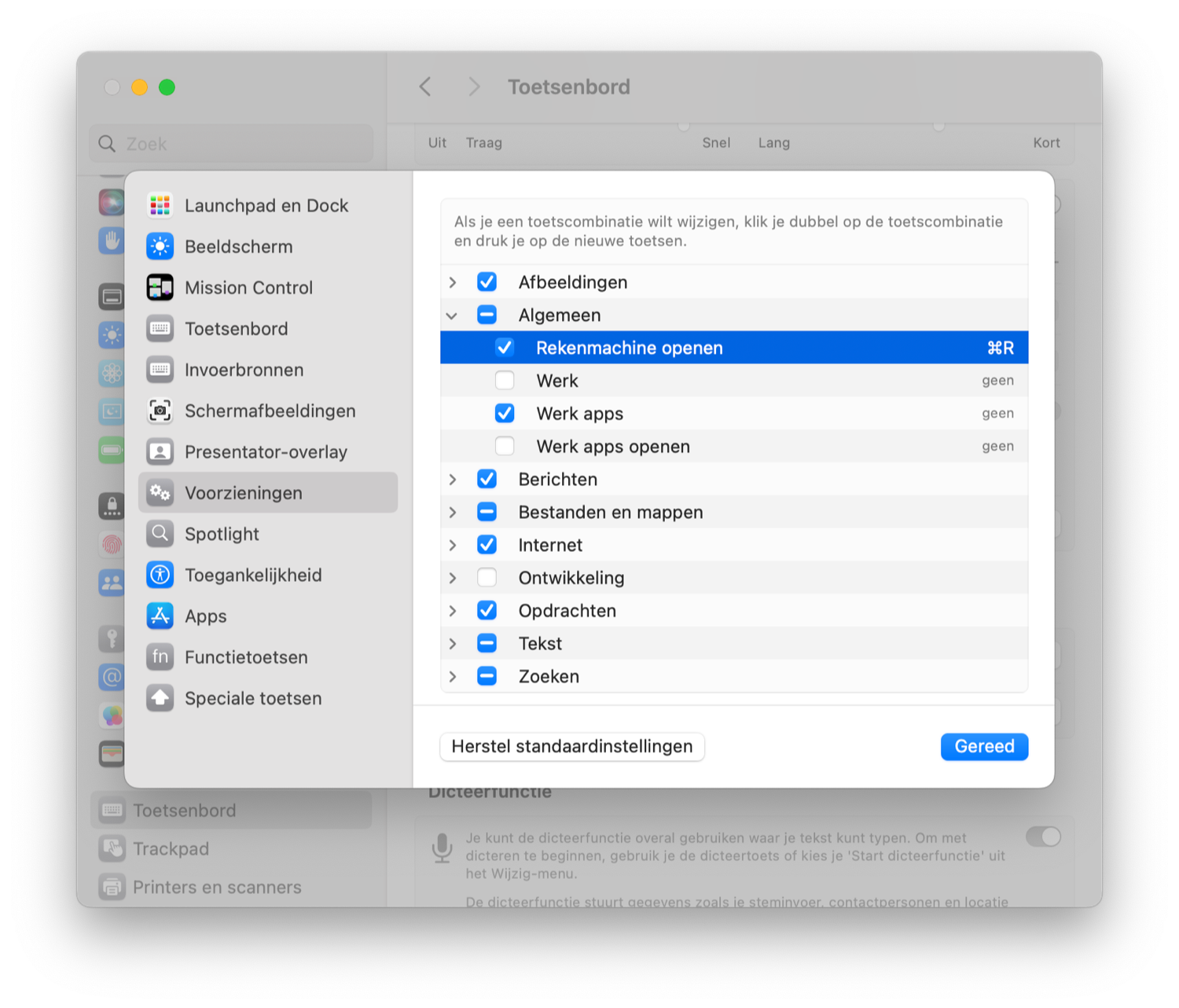
Task: Click in the Zoek search field
Action: [231, 144]
